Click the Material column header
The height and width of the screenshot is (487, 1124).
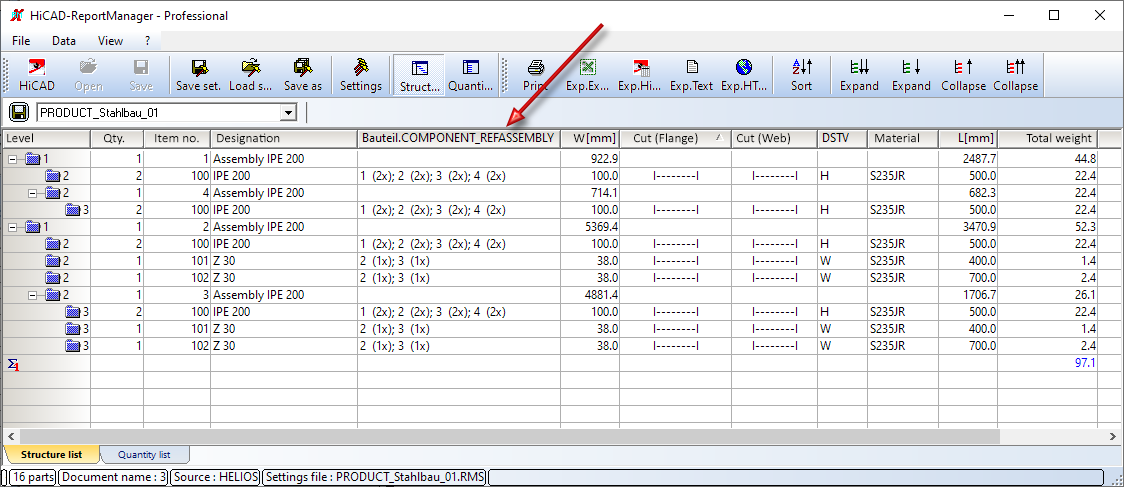coord(903,138)
